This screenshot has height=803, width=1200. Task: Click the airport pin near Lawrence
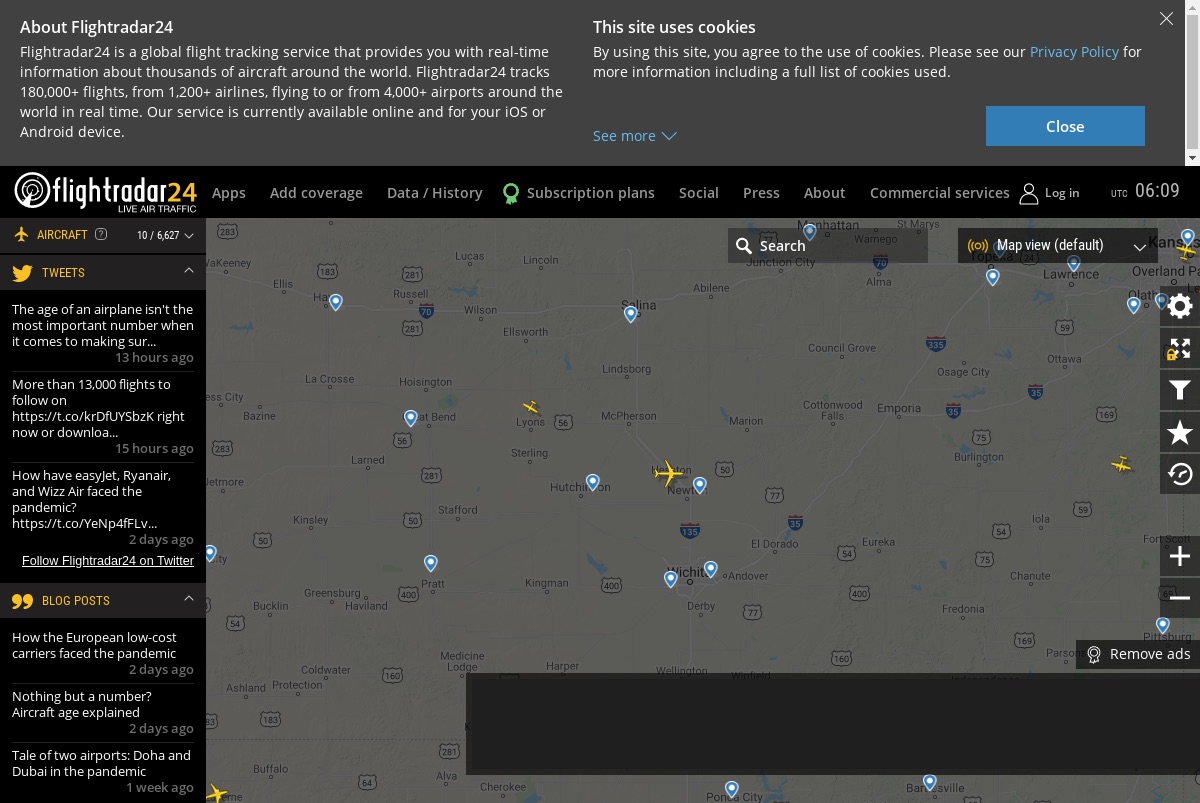(x=1073, y=264)
